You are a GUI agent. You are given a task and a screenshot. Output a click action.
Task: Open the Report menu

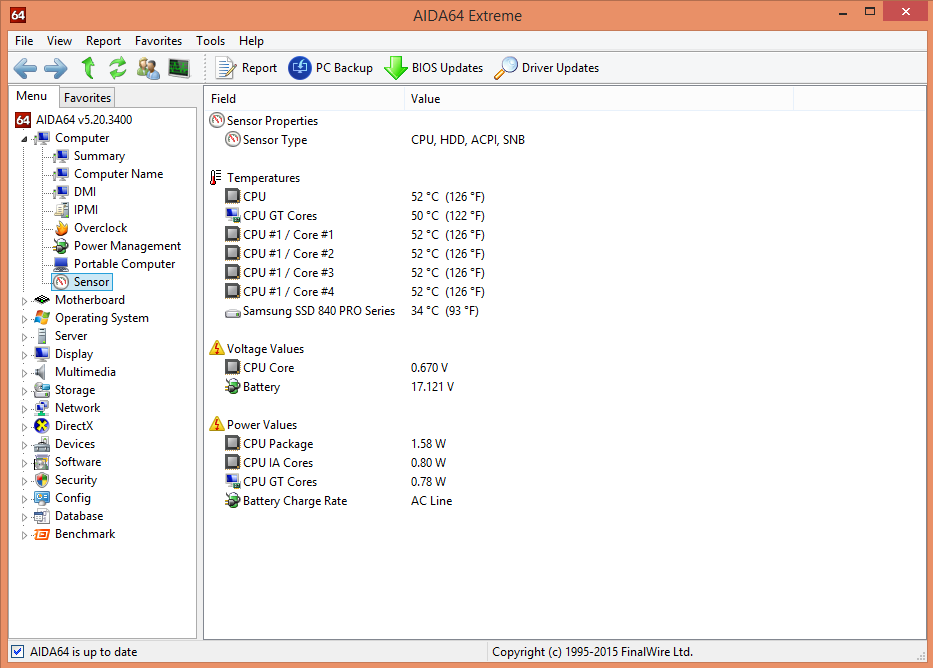[x=103, y=40]
